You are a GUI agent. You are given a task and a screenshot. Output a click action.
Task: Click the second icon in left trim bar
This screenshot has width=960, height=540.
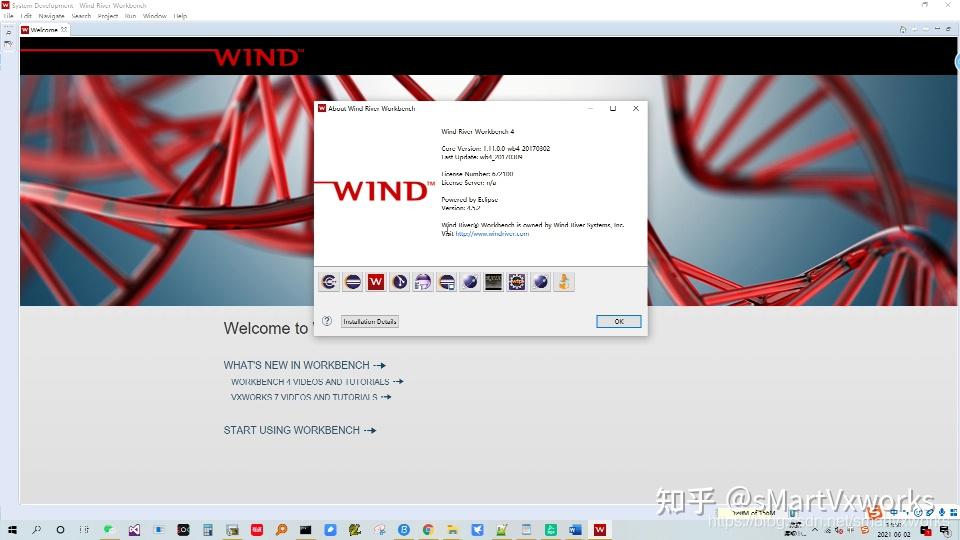point(8,44)
